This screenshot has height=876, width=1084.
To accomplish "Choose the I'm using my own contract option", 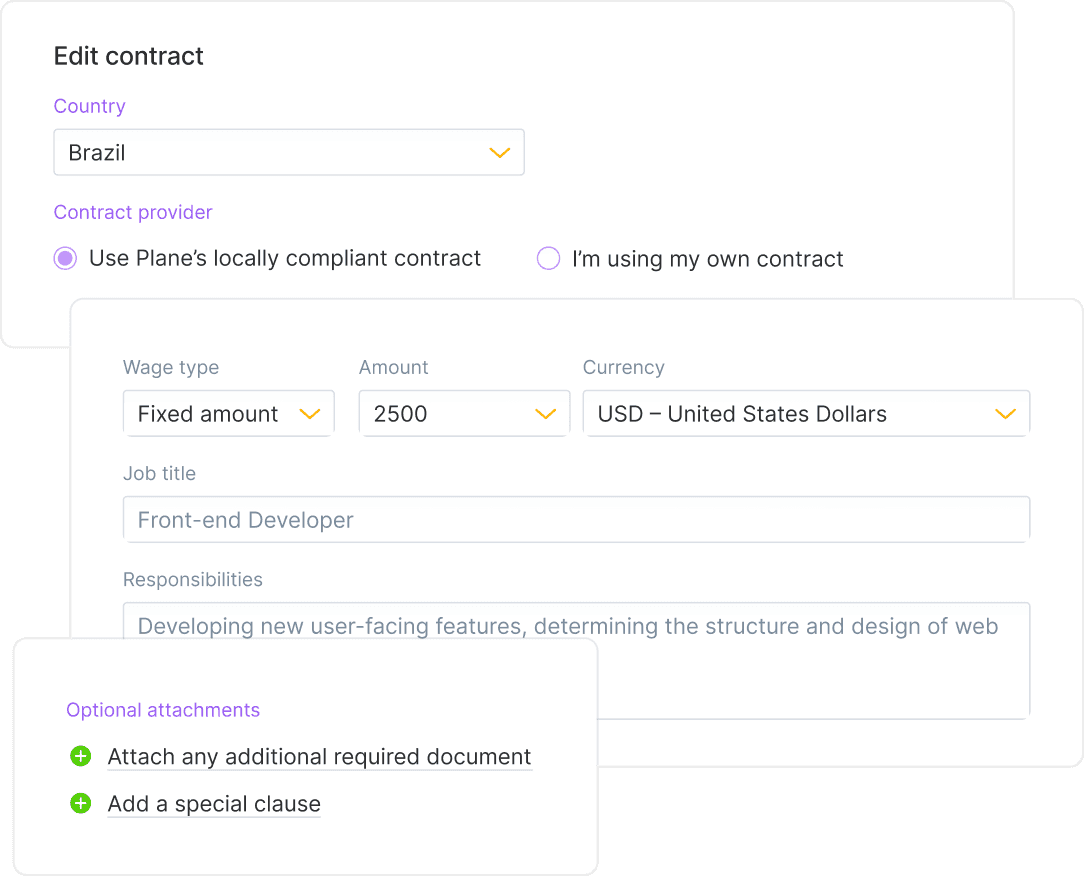I will point(549,259).
